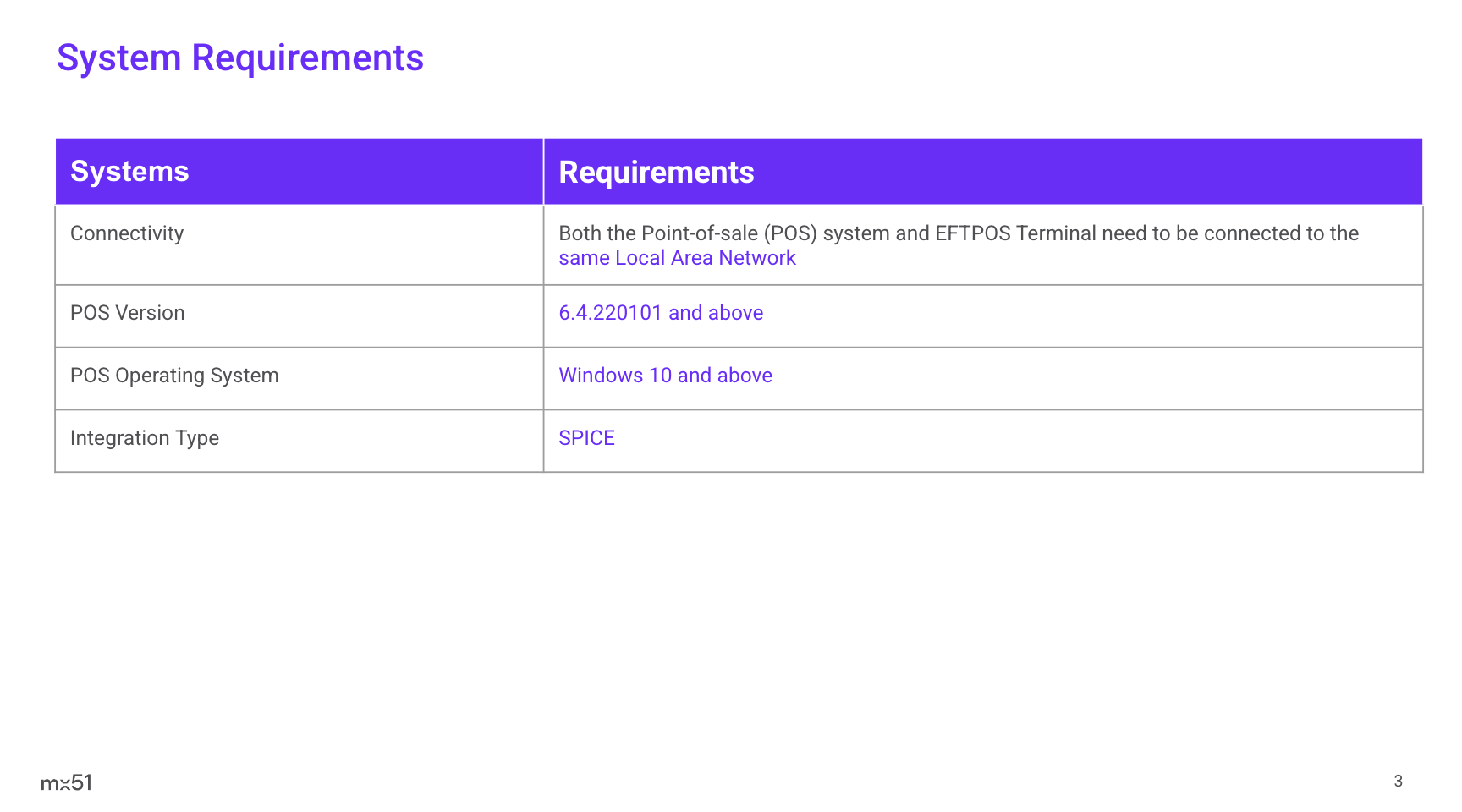Screen dimensions: 1462x812
Task: Click the empty purple area of the header bar
Action: pyautogui.click(x=1100, y=172)
